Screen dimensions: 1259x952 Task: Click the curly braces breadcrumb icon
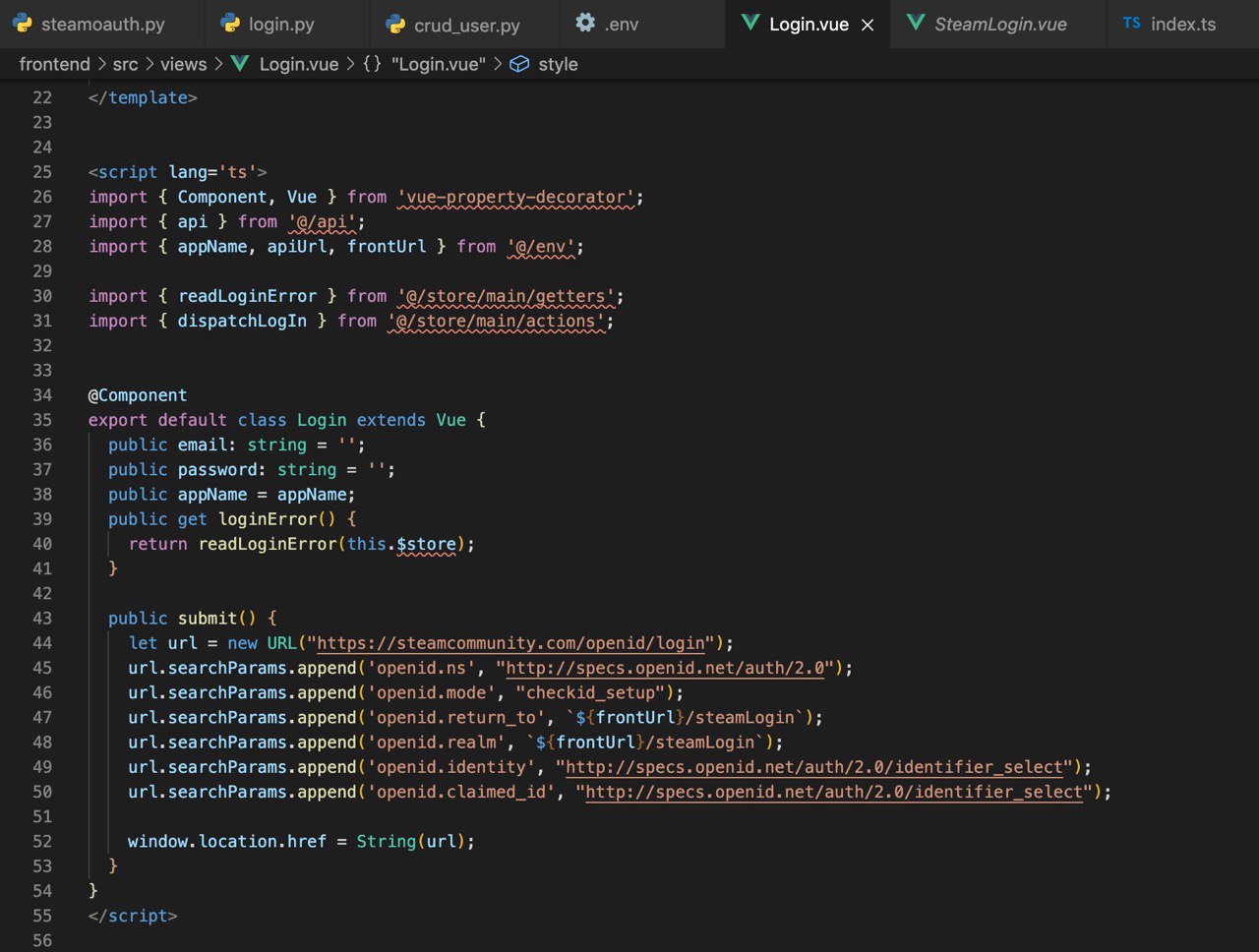(372, 64)
